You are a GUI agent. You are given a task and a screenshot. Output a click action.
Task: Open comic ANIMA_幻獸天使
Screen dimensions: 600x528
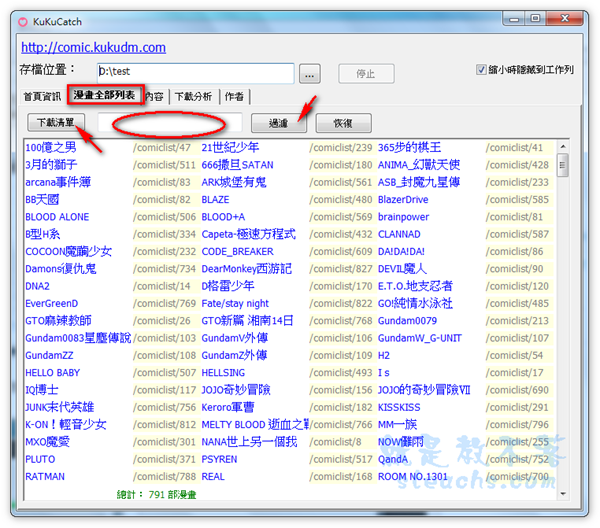[419, 165]
